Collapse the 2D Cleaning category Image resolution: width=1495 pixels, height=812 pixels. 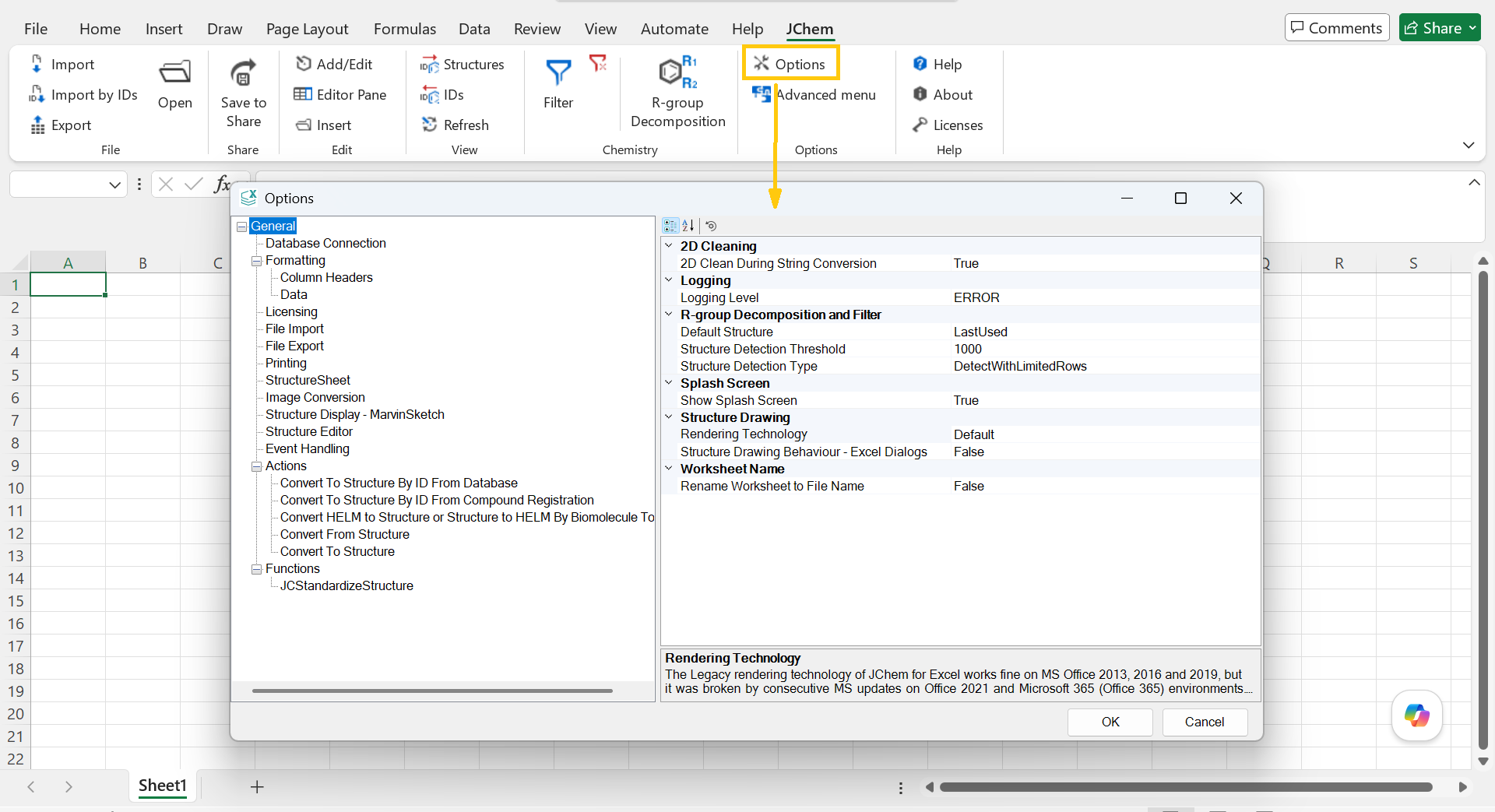tap(668, 245)
